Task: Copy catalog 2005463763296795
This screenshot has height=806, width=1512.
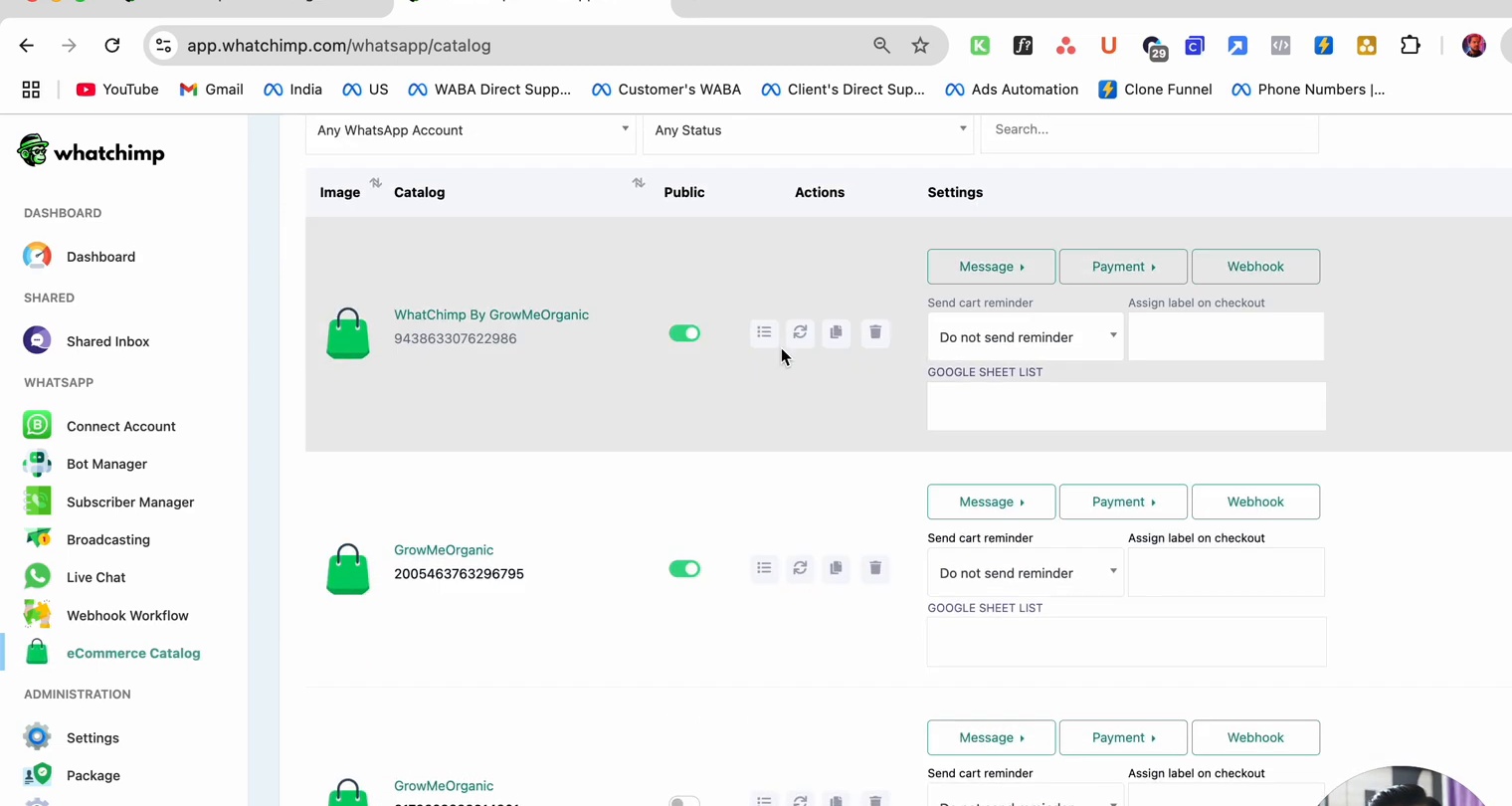Action: pos(836,568)
